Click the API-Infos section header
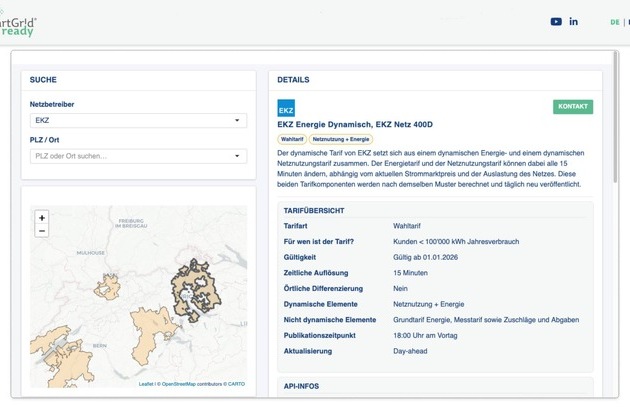This screenshot has width=630, height=412. (x=304, y=385)
